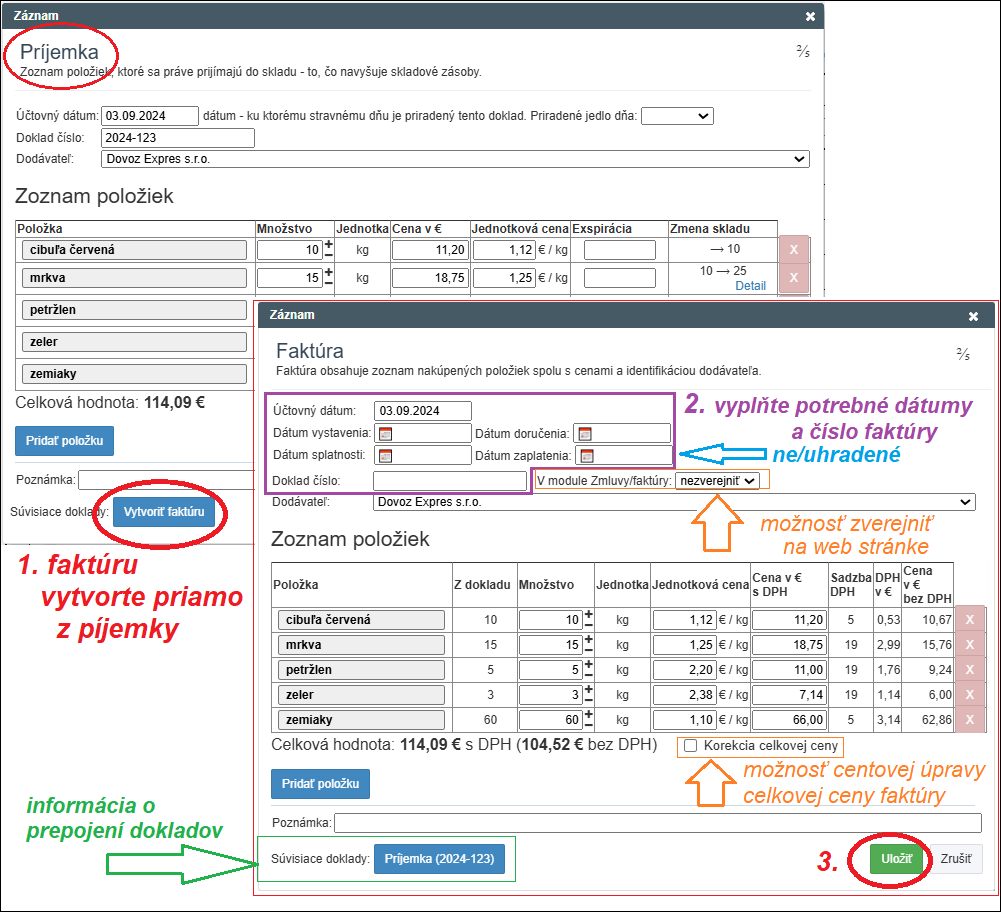Image resolution: width=1001 pixels, height=912 pixels.
Task: Increase cibuľa červená quantity in Príjemka with plus
Action: pos(329,244)
